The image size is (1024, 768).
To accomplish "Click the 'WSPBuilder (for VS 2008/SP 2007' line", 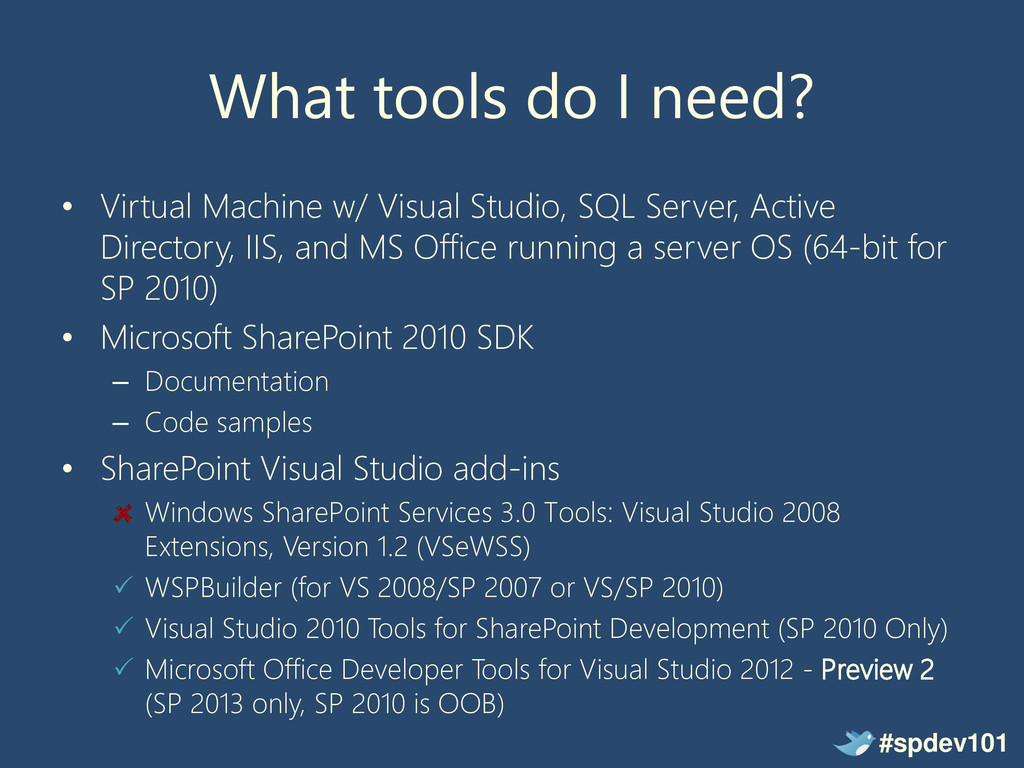I will pyautogui.click(x=434, y=588).
